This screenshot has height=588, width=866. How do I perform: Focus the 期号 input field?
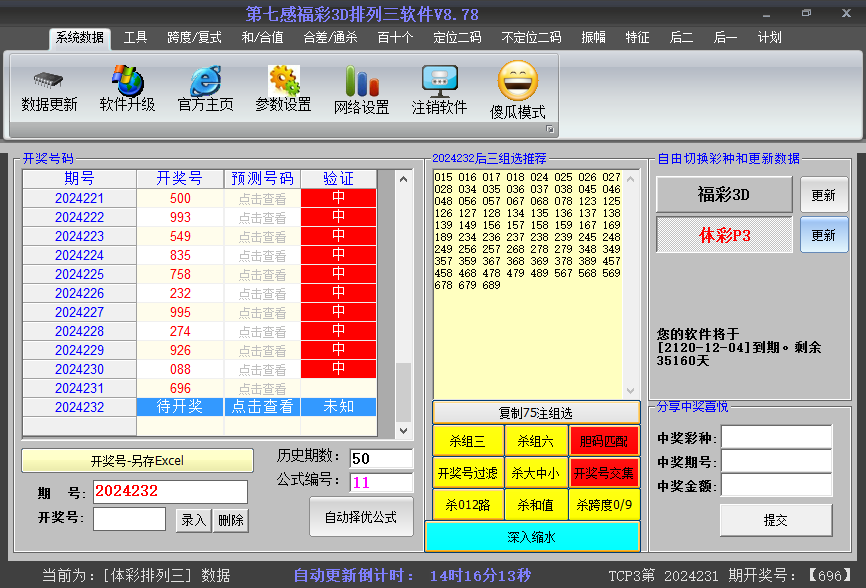(170, 491)
